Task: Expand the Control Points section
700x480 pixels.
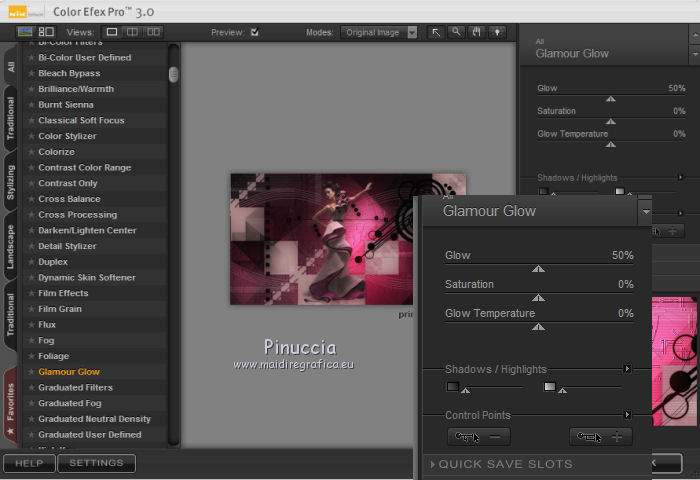Action: click(627, 415)
